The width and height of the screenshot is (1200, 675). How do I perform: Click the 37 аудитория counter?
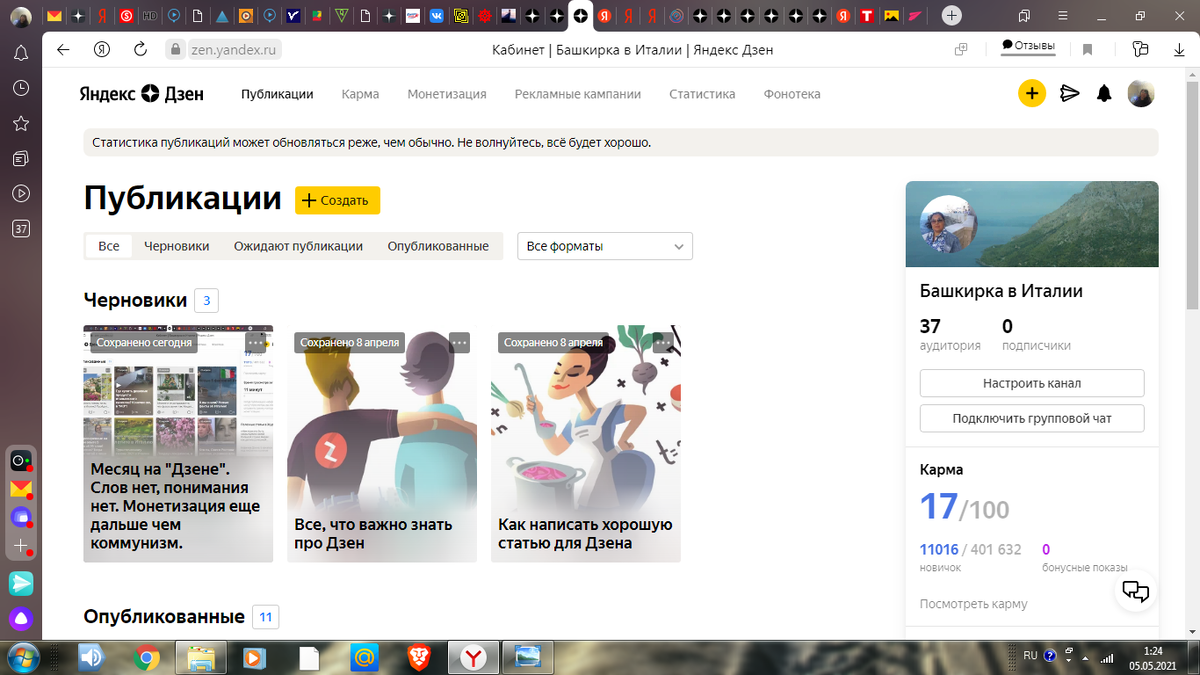949,334
